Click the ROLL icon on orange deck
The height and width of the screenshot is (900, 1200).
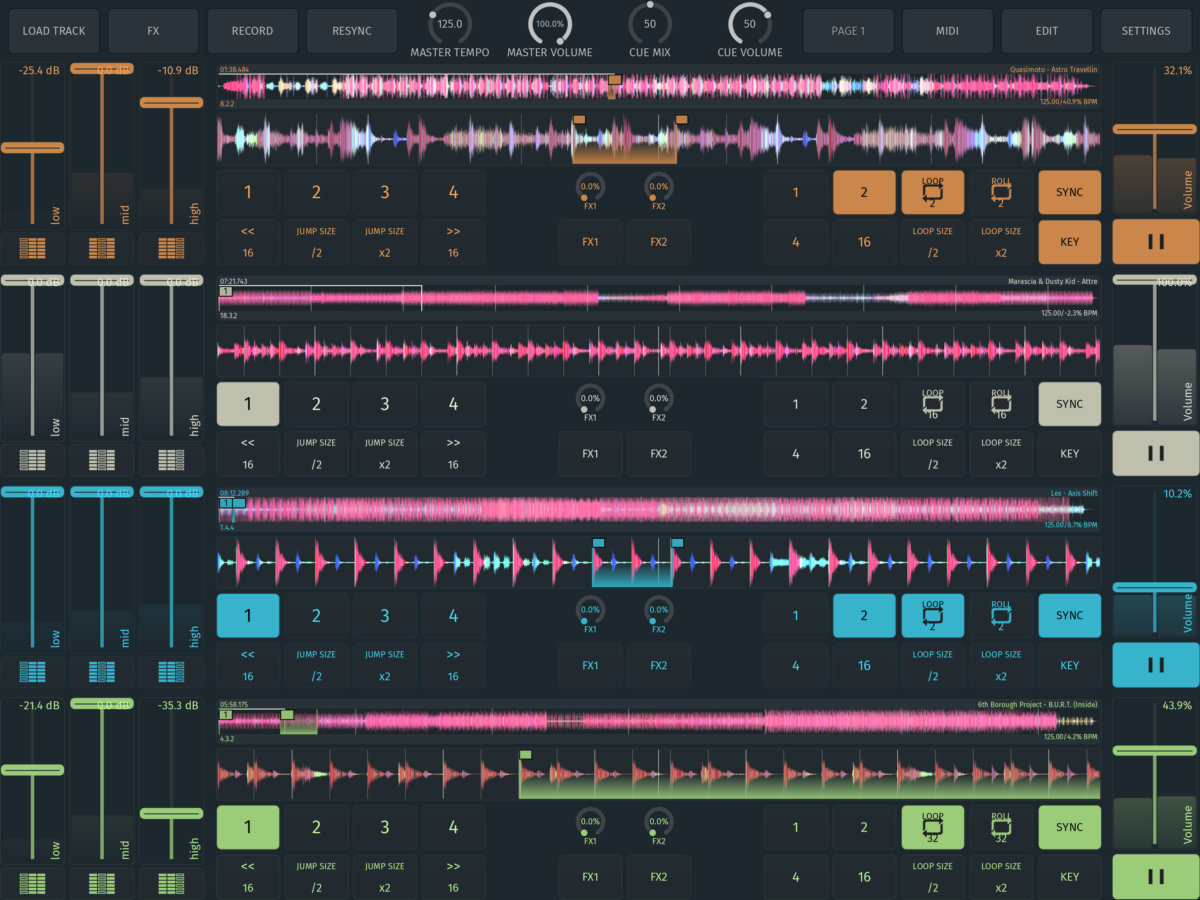coord(1001,192)
